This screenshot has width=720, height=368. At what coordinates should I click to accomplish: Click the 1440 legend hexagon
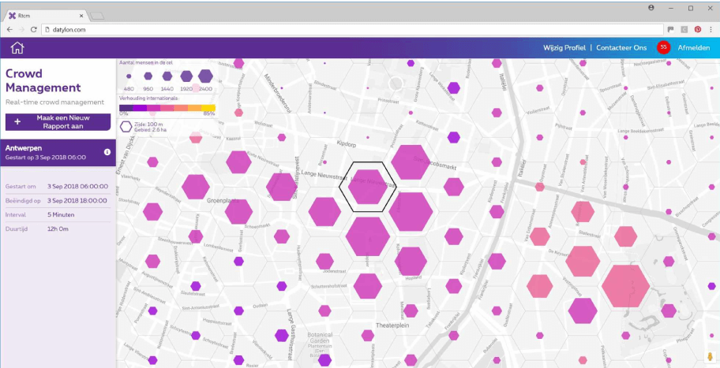pyautogui.click(x=167, y=76)
